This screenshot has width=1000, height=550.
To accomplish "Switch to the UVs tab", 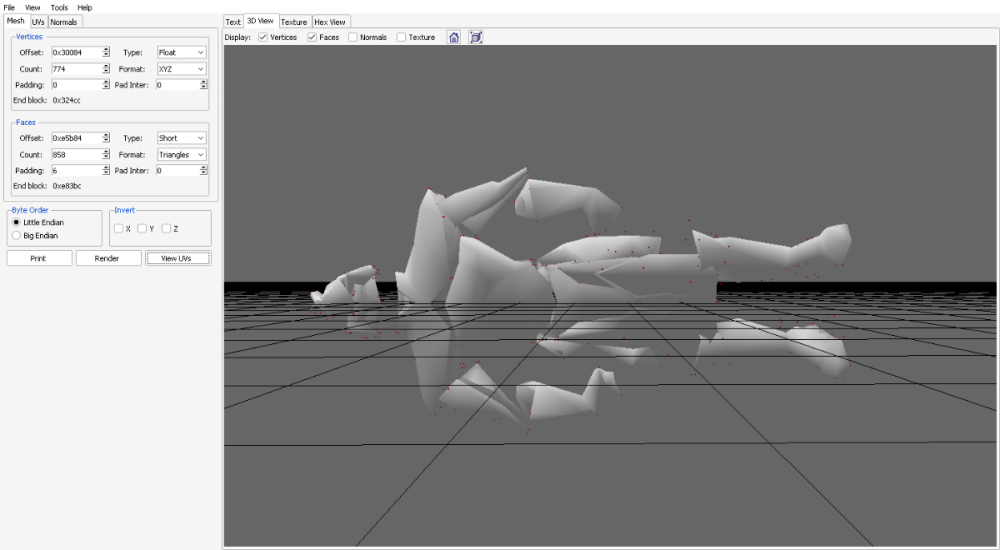I will [38, 22].
